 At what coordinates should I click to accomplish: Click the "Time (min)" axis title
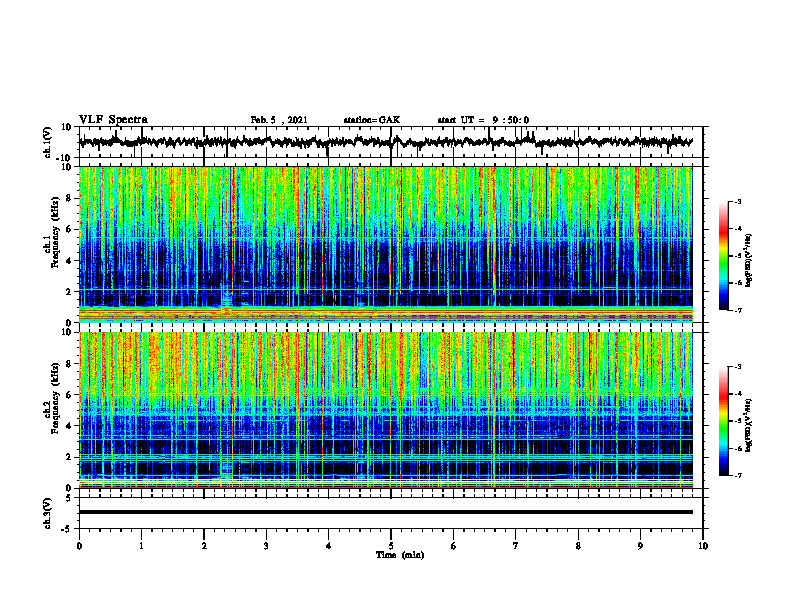400,555
